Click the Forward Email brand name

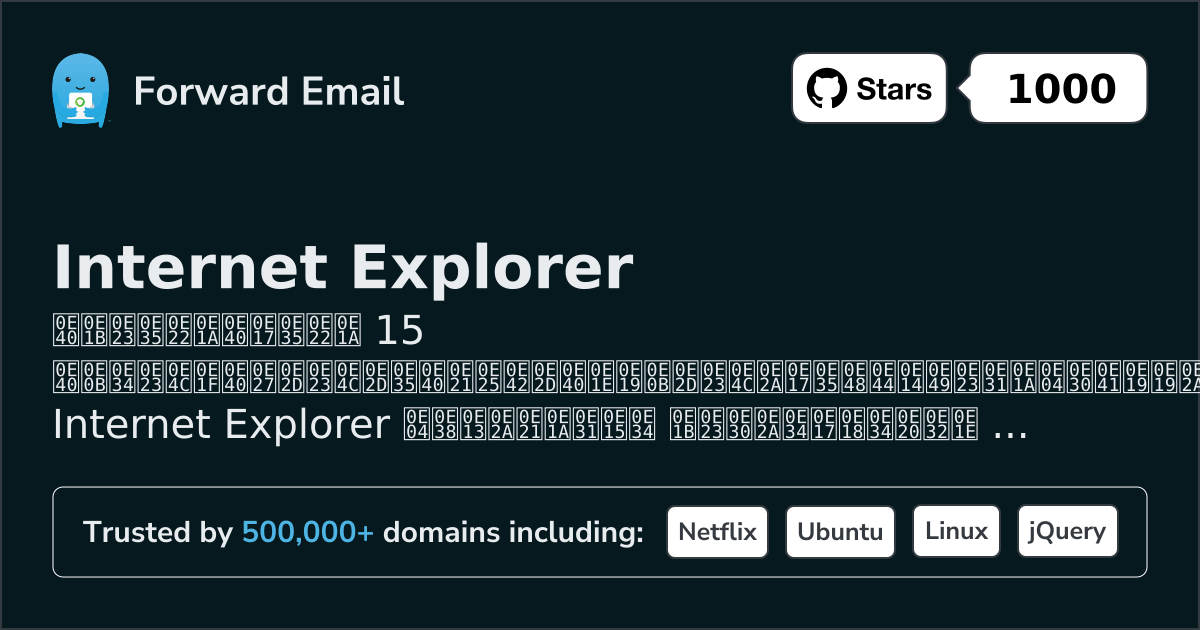pos(269,92)
